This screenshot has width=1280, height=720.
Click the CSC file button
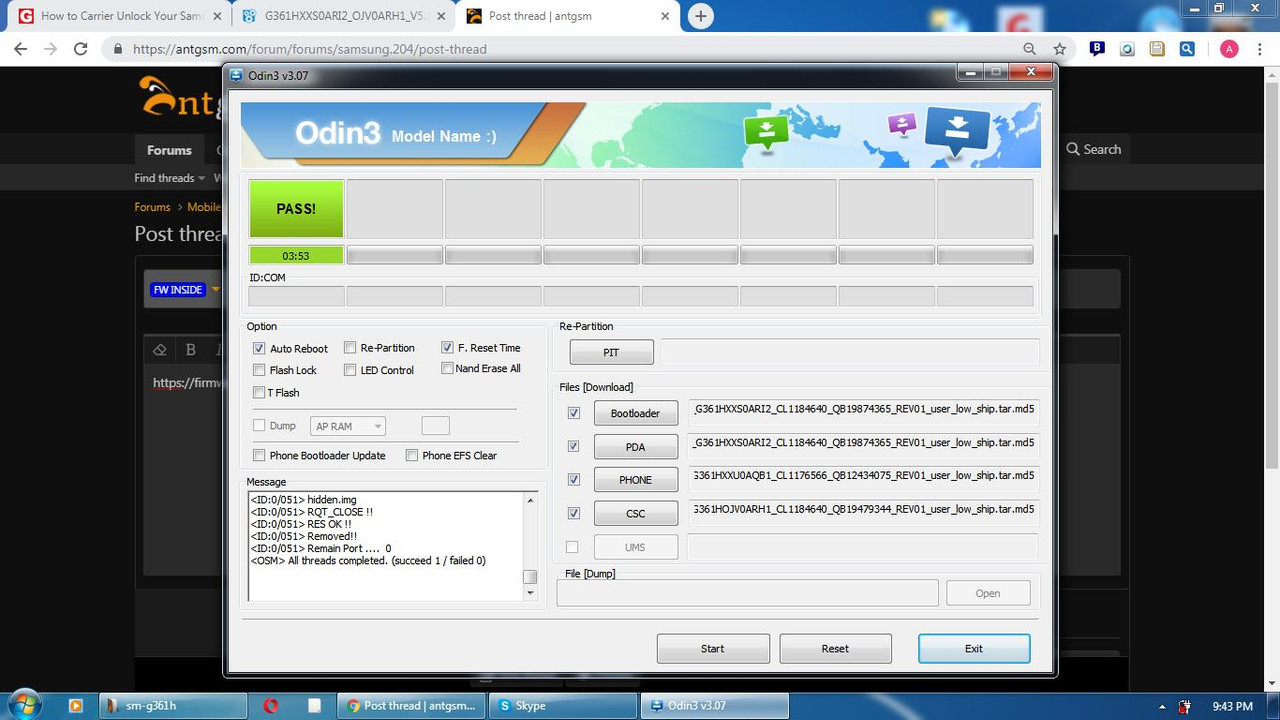tap(635, 513)
